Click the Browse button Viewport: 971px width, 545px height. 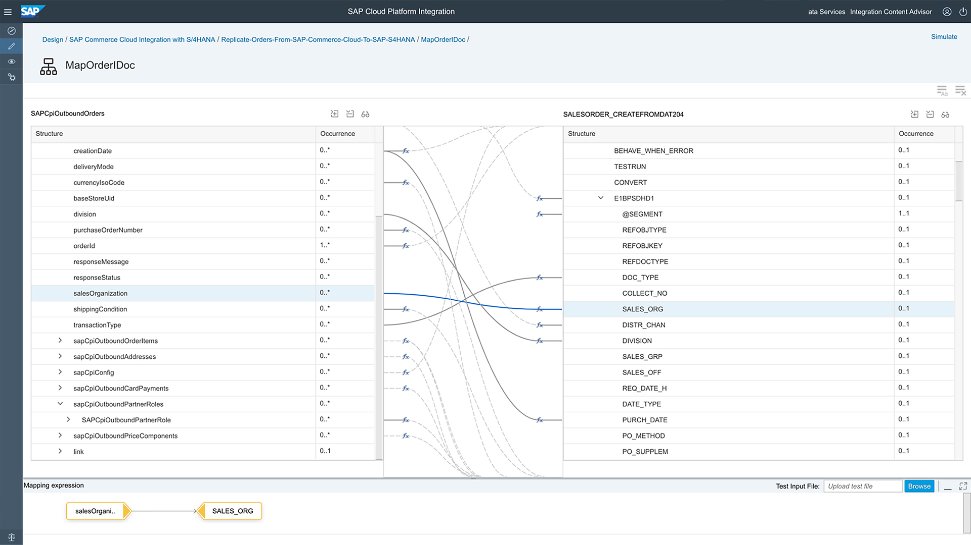click(x=919, y=486)
